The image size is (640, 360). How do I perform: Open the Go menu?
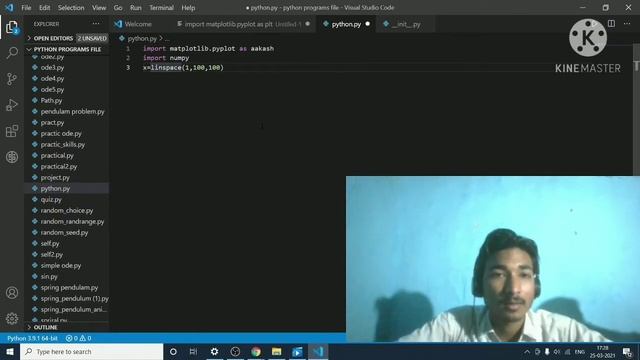coord(118,7)
